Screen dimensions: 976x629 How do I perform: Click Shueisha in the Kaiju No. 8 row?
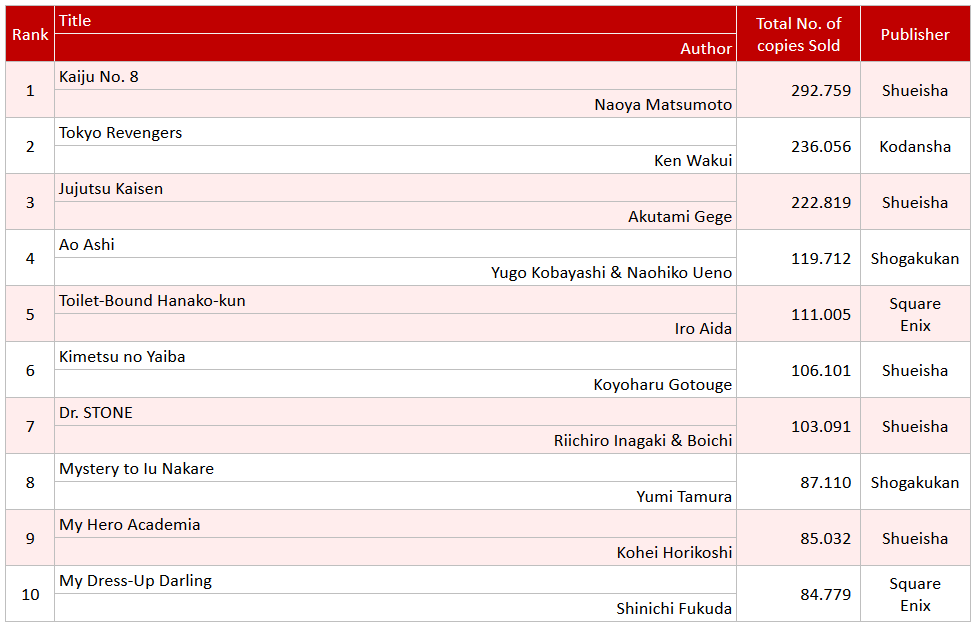tap(915, 90)
